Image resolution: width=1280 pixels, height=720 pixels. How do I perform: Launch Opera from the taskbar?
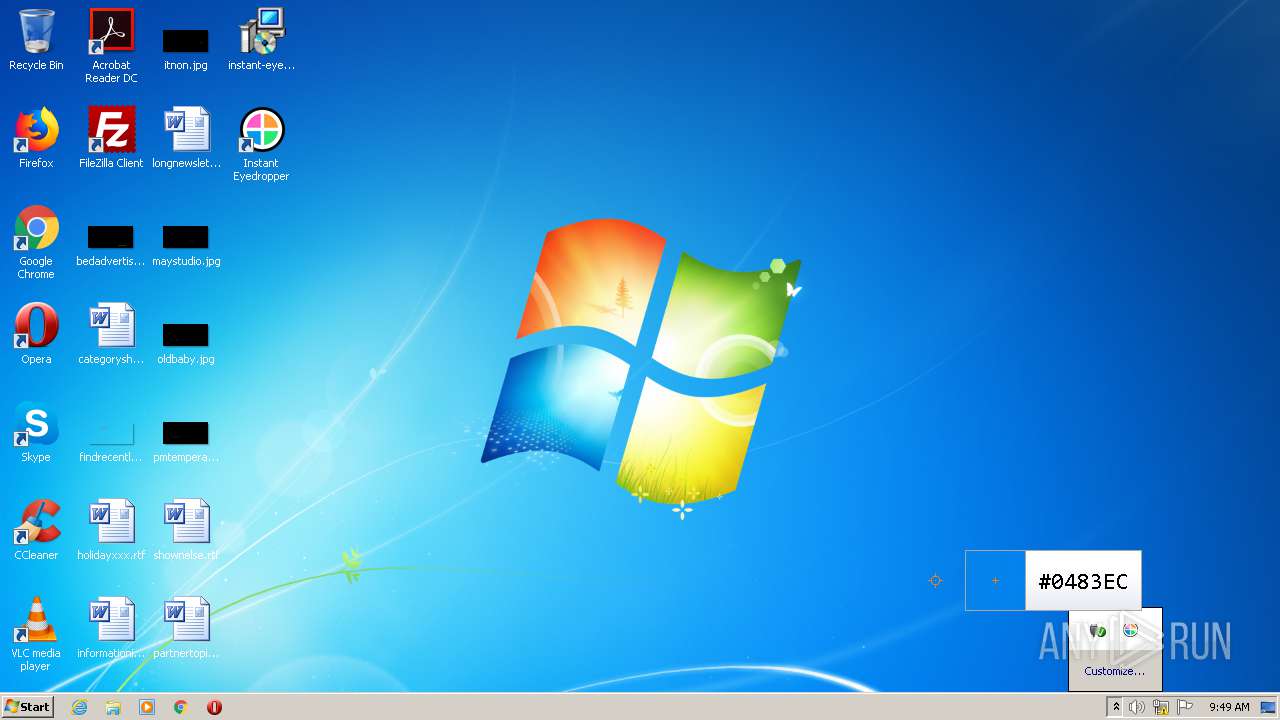click(x=214, y=707)
